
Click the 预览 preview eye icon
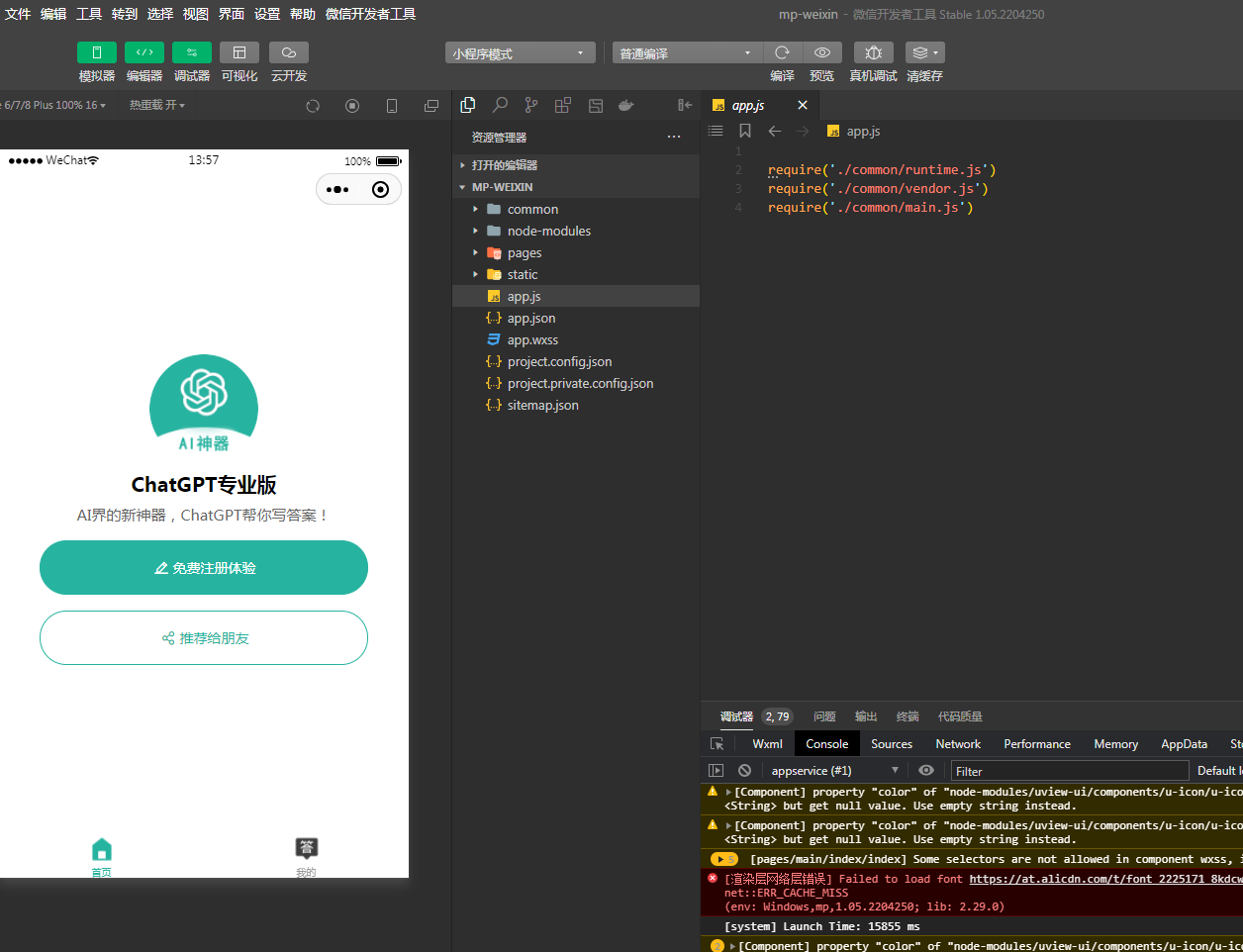pos(822,52)
